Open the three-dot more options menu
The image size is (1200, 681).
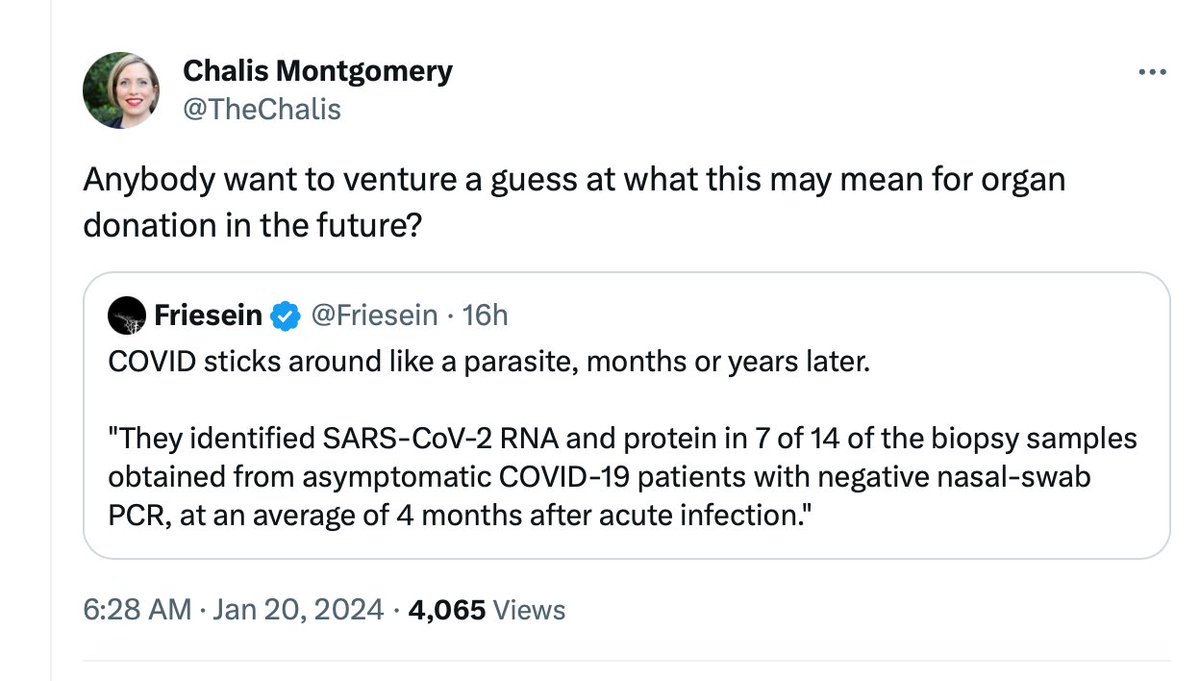tap(1153, 73)
